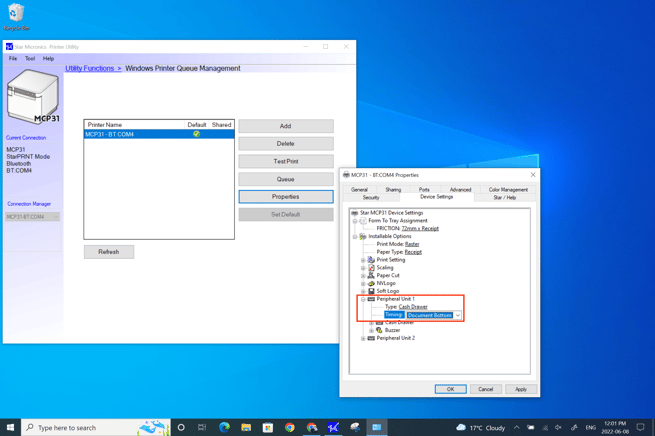Open Windows Start menu
655x436 pixels.
[x=10, y=427]
